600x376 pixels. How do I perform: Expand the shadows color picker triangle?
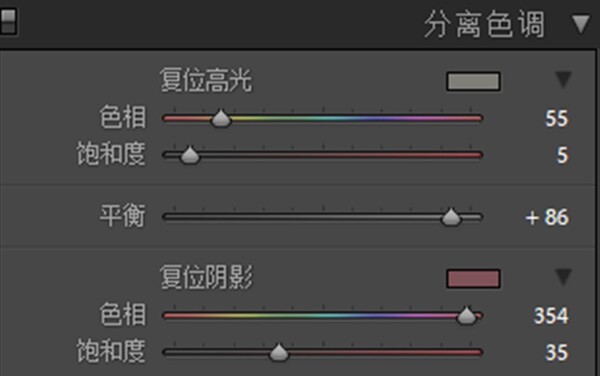[x=563, y=277]
